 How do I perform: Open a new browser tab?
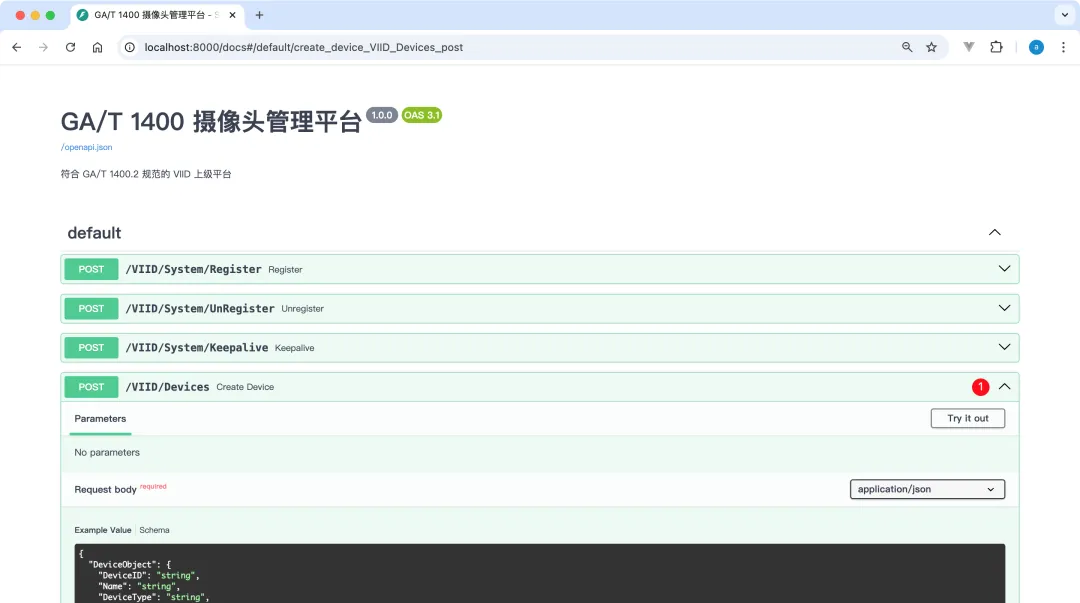(259, 15)
